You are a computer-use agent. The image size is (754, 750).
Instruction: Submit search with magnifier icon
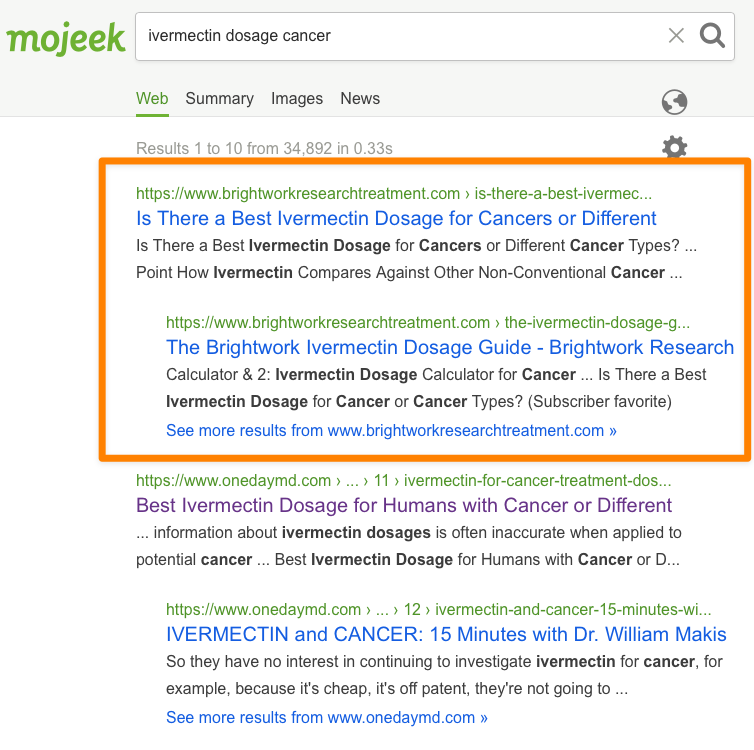point(712,36)
